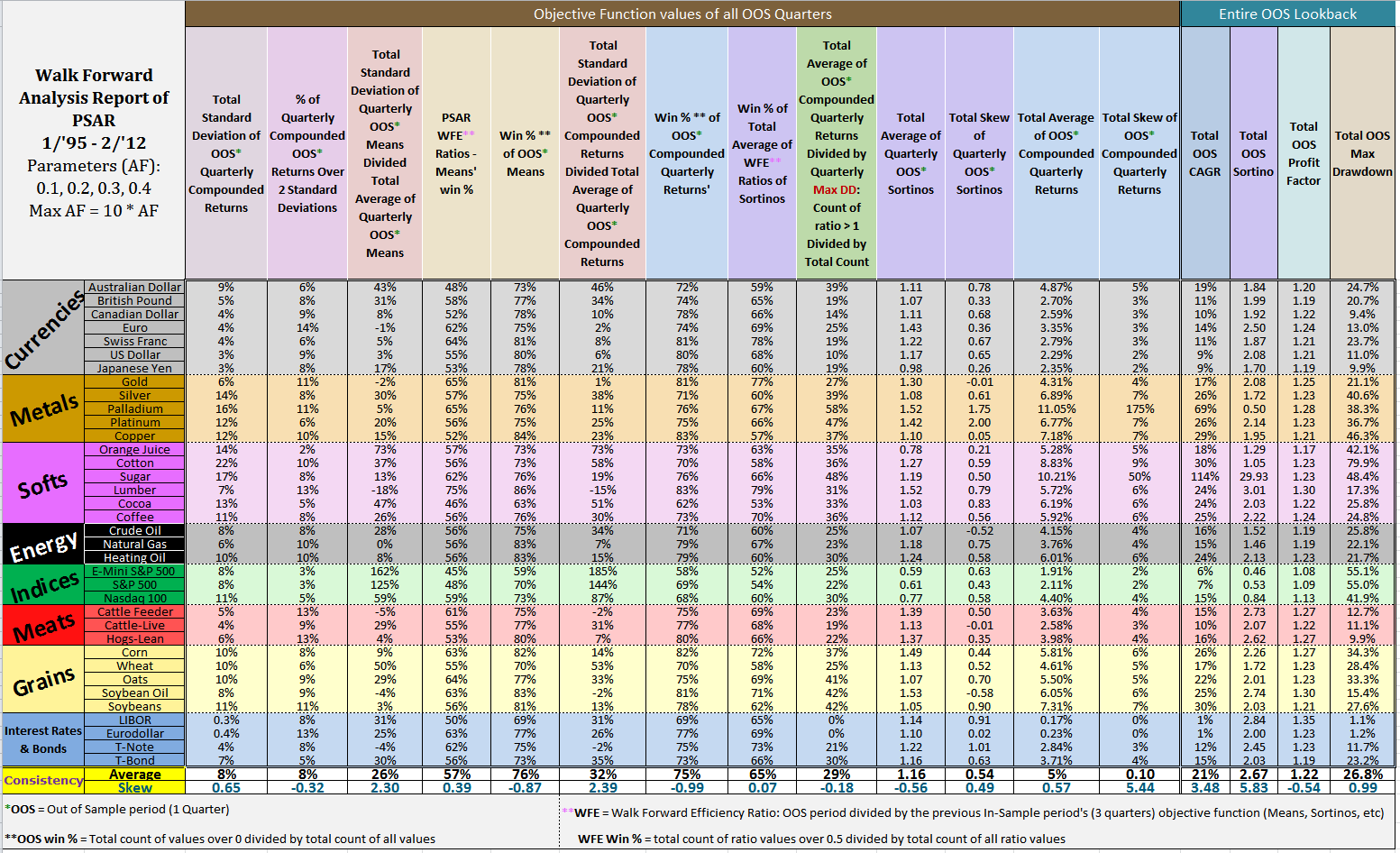Select the 'E-Mini S&P 500' row label
Screen dimensions: 1400x853
[134, 571]
